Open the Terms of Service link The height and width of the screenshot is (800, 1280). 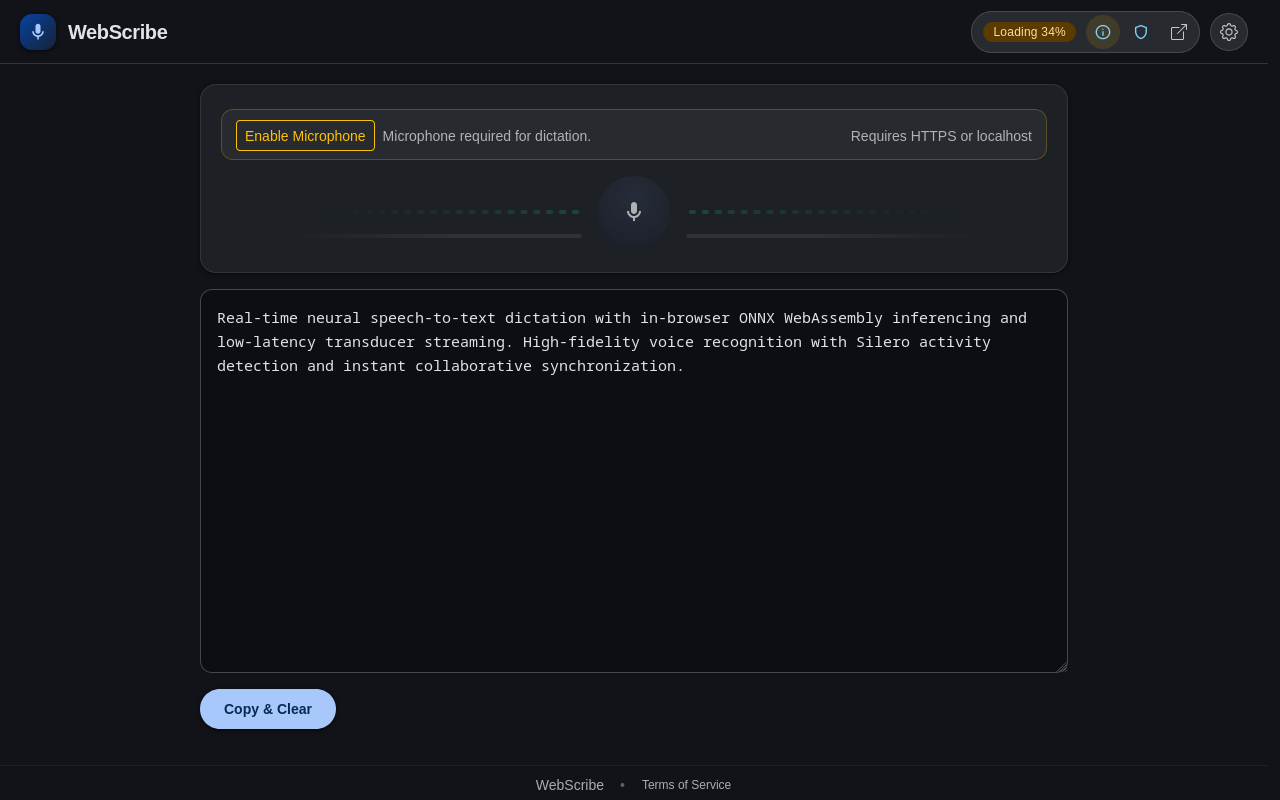pos(686,785)
